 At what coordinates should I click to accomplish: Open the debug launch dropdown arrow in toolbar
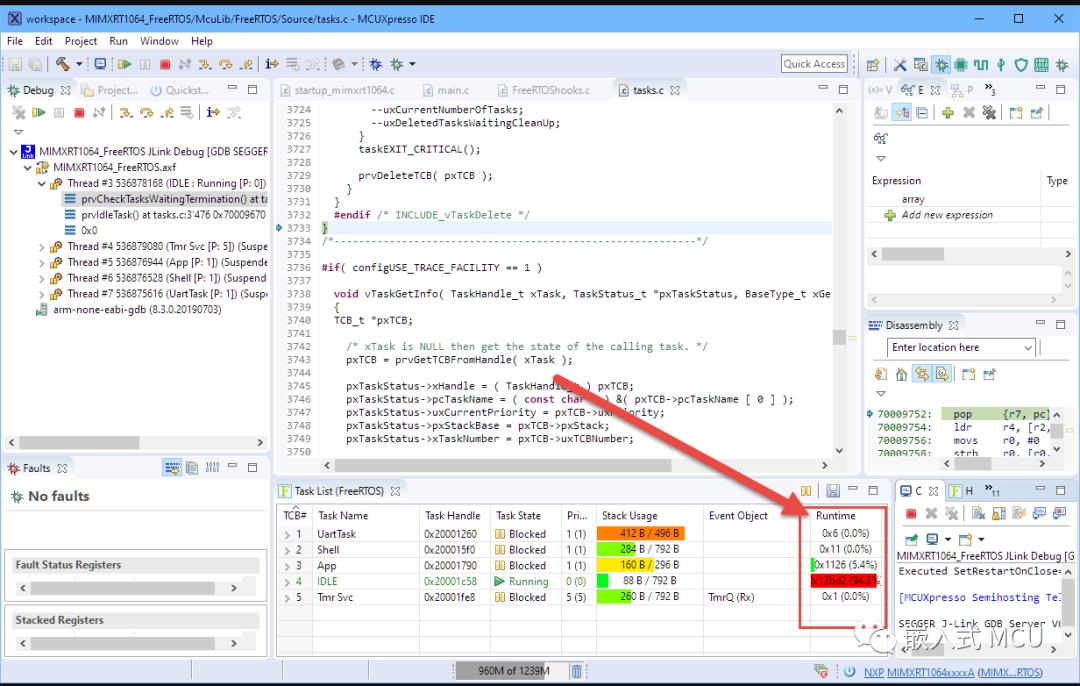click(413, 64)
